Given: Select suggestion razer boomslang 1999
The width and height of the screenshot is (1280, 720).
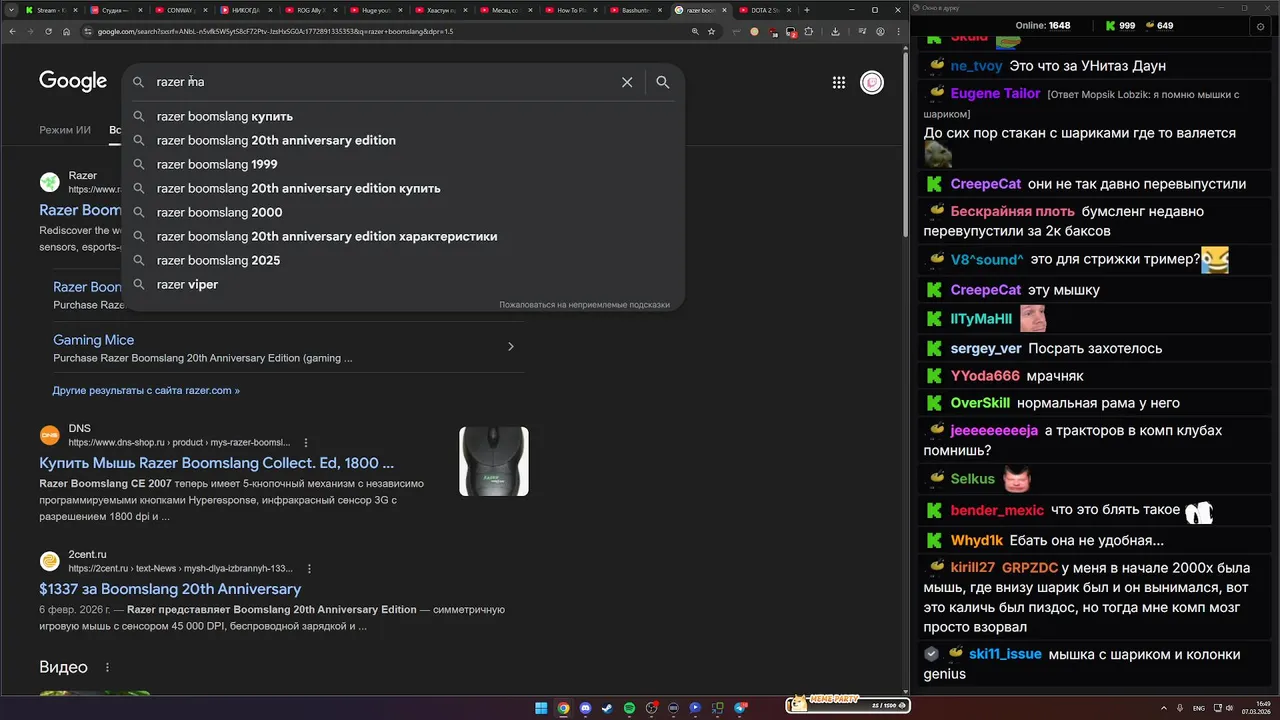Looking at the screenshot, I should [403, 164].
